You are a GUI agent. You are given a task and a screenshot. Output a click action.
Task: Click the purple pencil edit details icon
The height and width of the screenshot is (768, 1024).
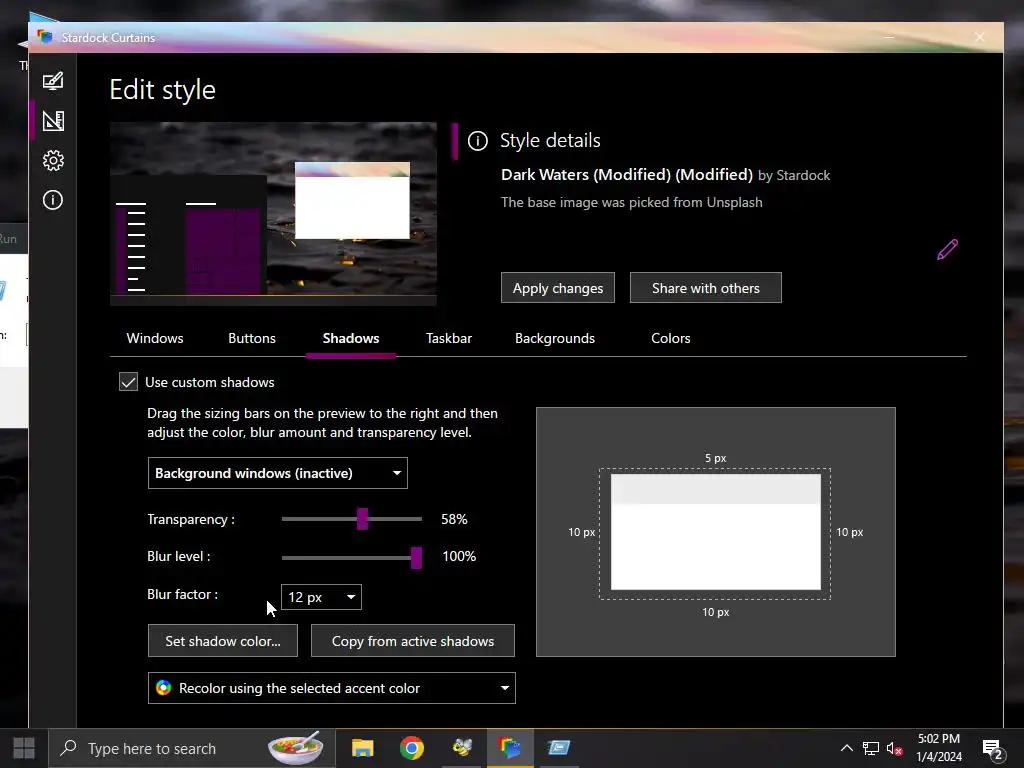click(947, 249)
